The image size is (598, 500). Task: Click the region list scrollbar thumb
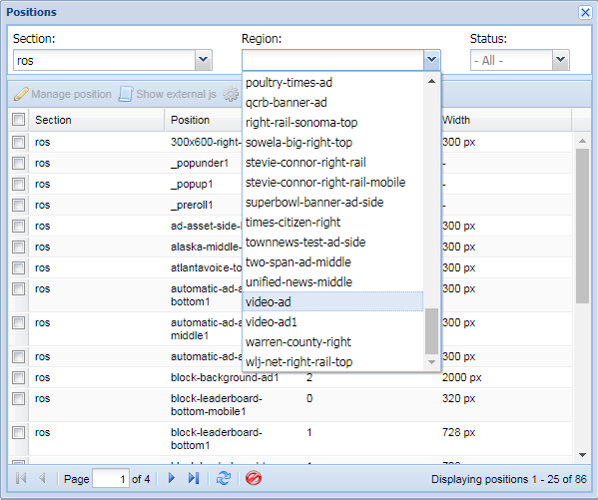point(431,331)
